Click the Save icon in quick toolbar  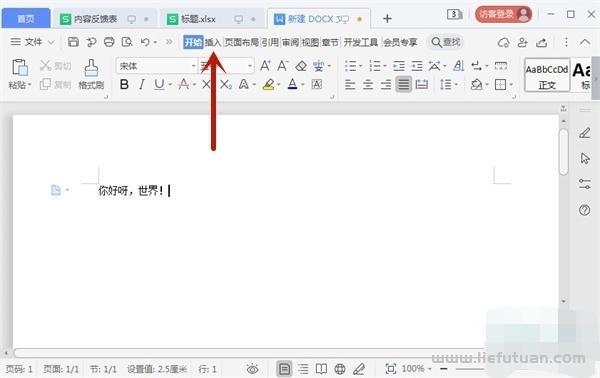(73, 42)
